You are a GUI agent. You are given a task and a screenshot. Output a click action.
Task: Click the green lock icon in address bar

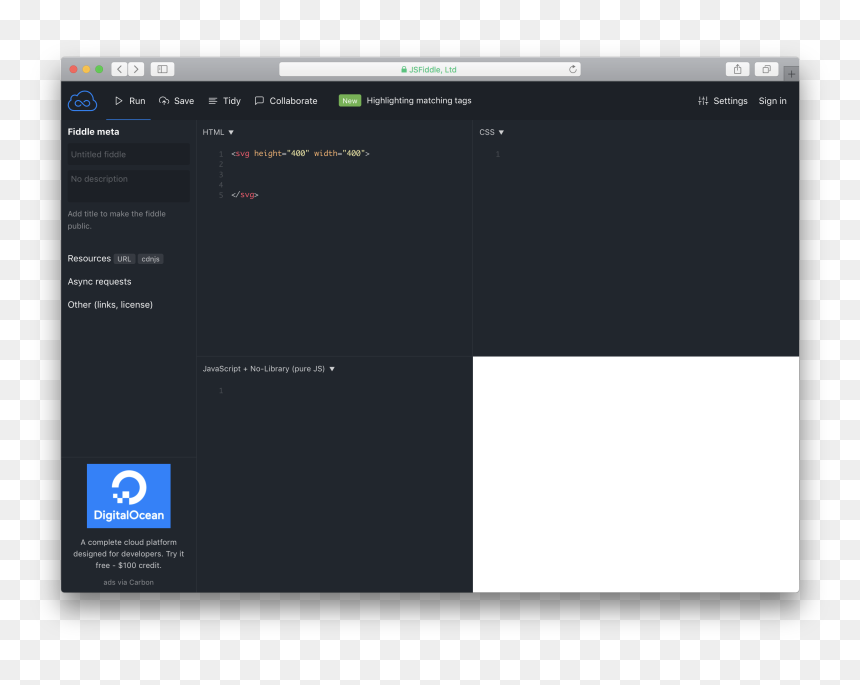pyautogui.click(x=404, y=70)
